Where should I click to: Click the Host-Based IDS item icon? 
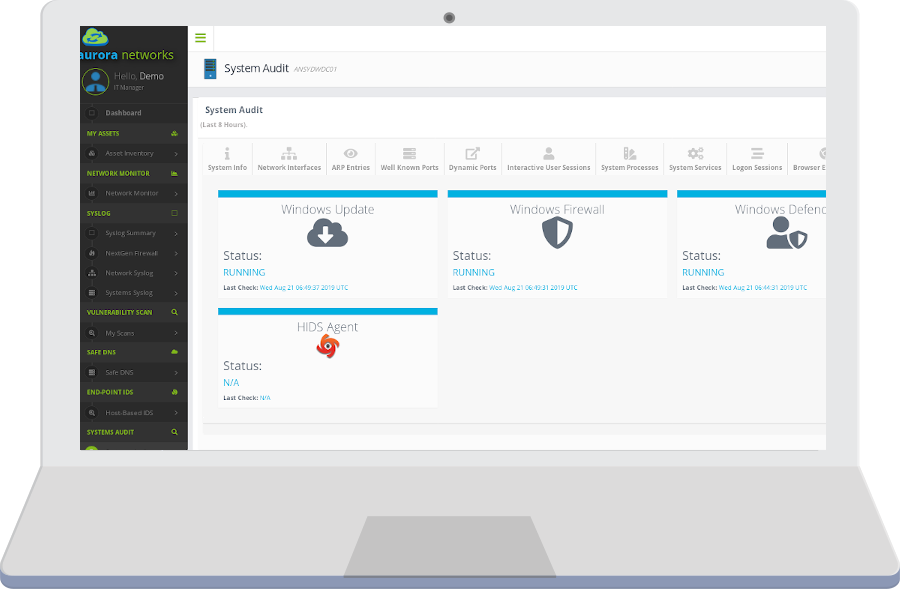[92, 413]
